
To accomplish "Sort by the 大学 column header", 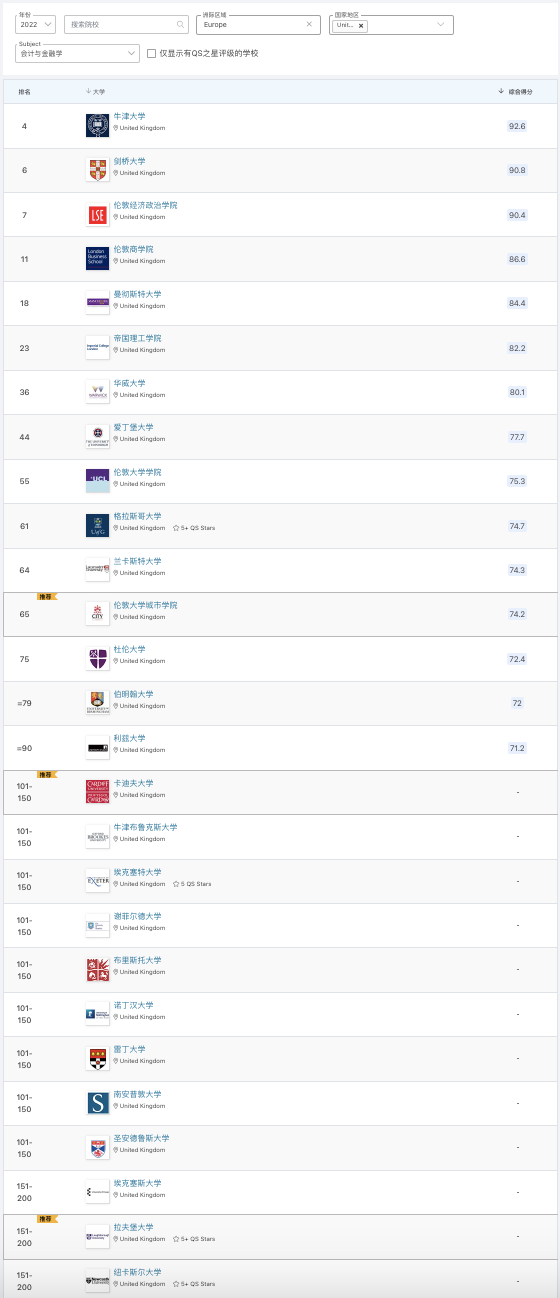I will click(x=96, y=91).
